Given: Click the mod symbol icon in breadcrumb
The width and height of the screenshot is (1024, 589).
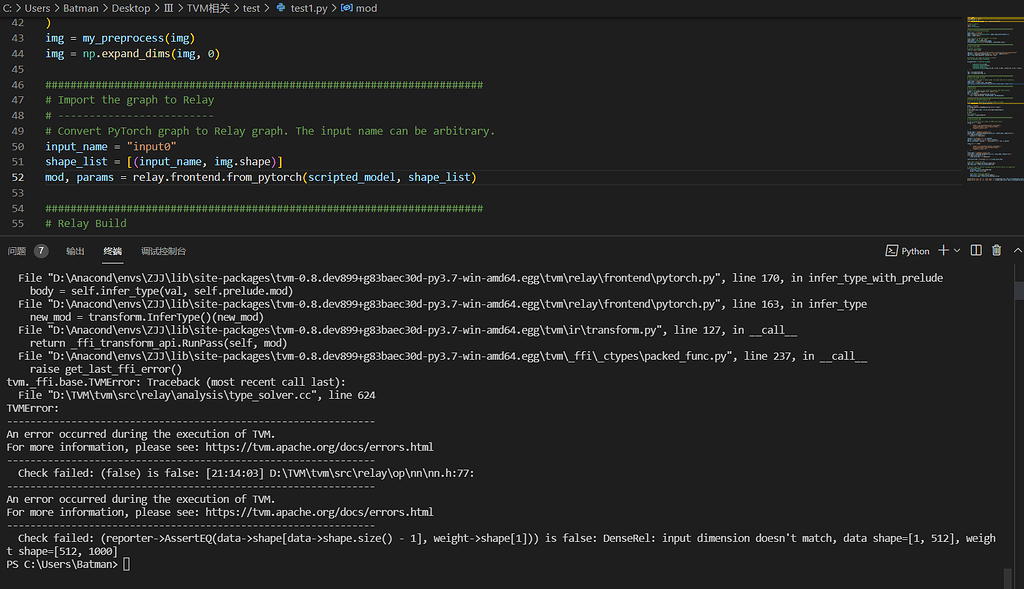Looking at the screenshot, I should click(346, 8).
